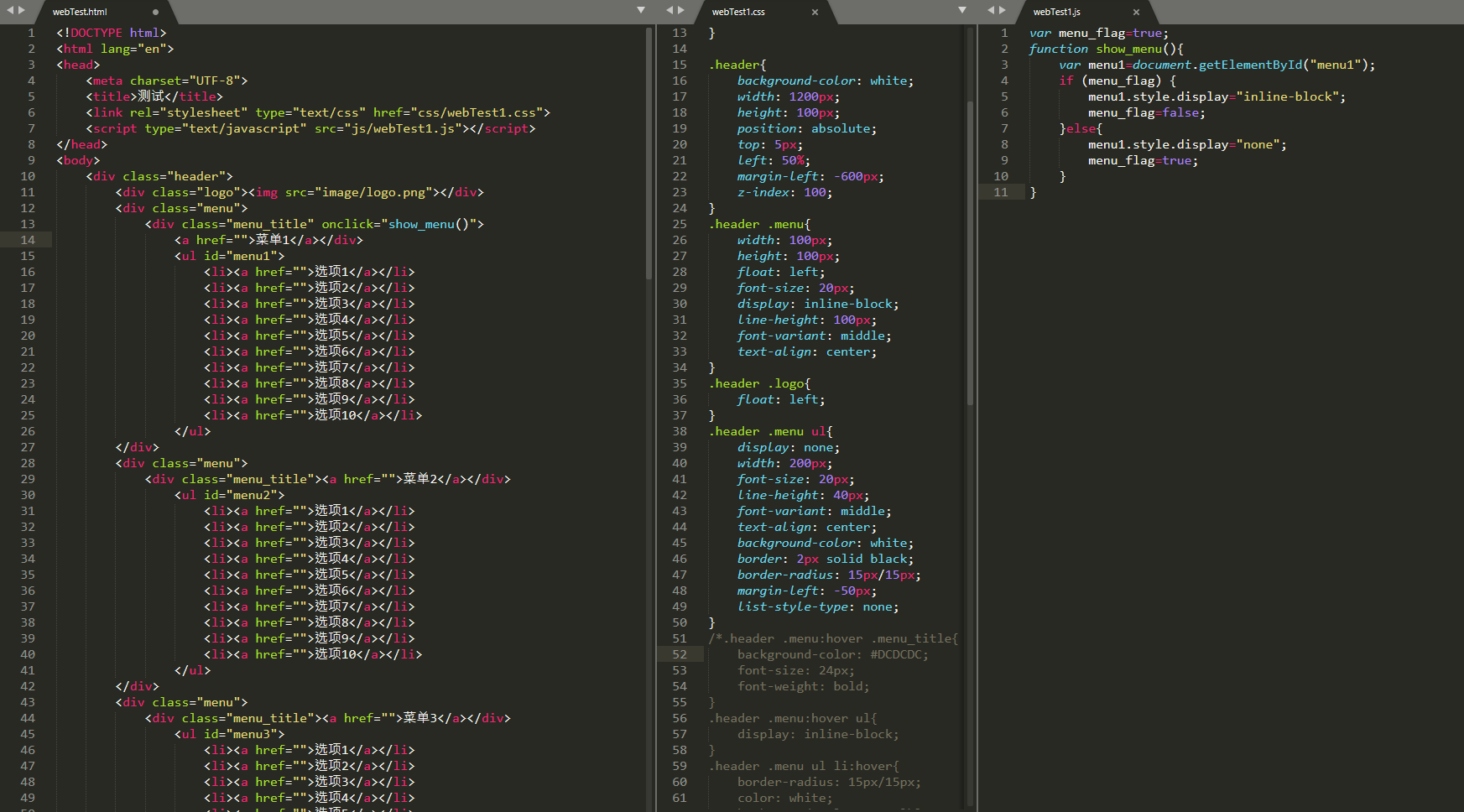
Task: Switch to the webTest.html tab
Action: [80, 12]
